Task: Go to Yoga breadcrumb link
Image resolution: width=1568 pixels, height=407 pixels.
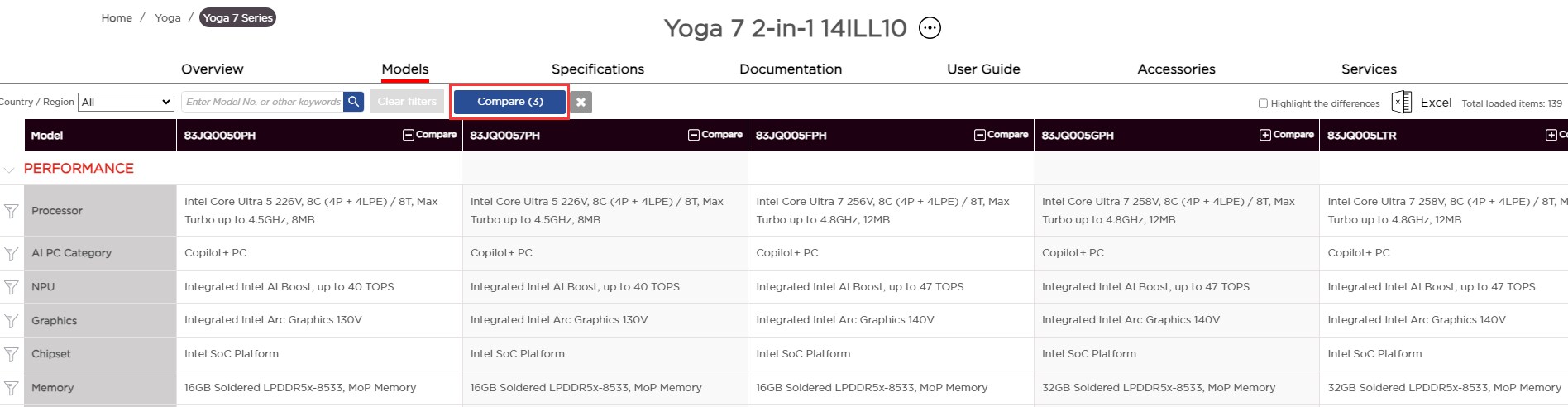Action: (167, 17)
